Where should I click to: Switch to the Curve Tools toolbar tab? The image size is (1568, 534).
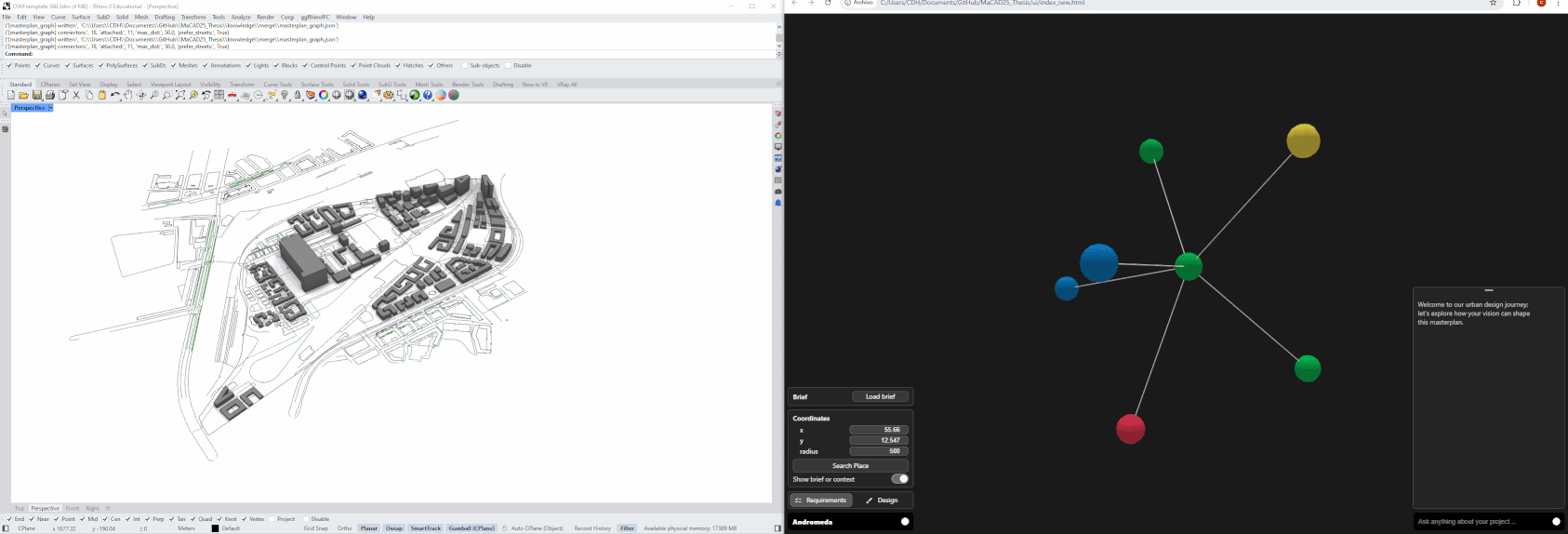point(277,85)
